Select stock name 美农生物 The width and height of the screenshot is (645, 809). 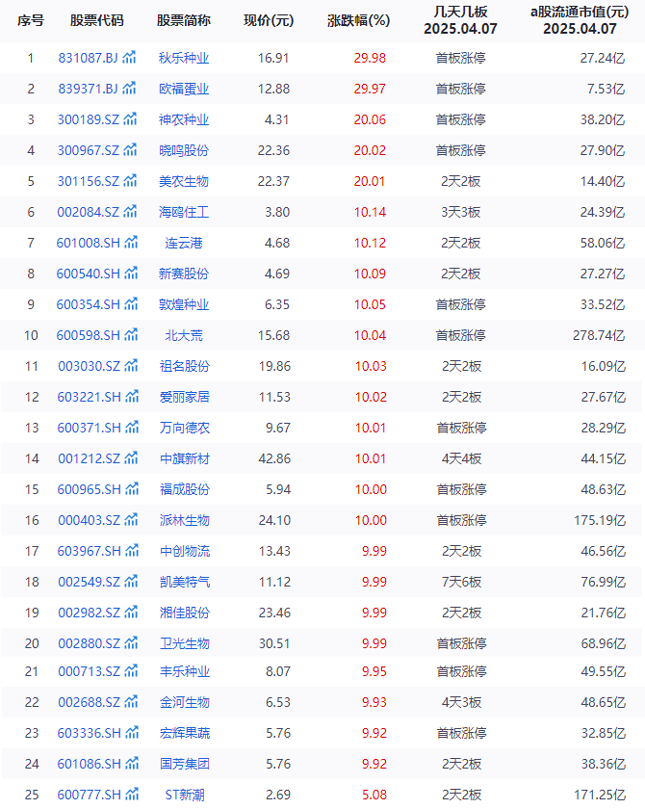pos(184,181)
